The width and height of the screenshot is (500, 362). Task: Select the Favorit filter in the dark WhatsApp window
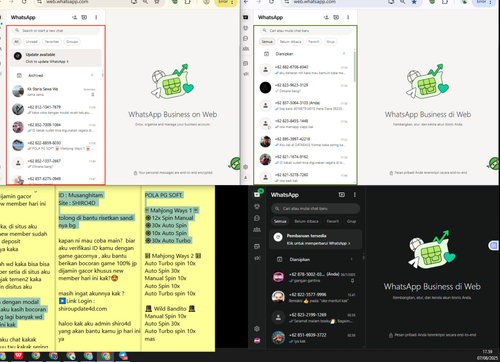(333, 221)
